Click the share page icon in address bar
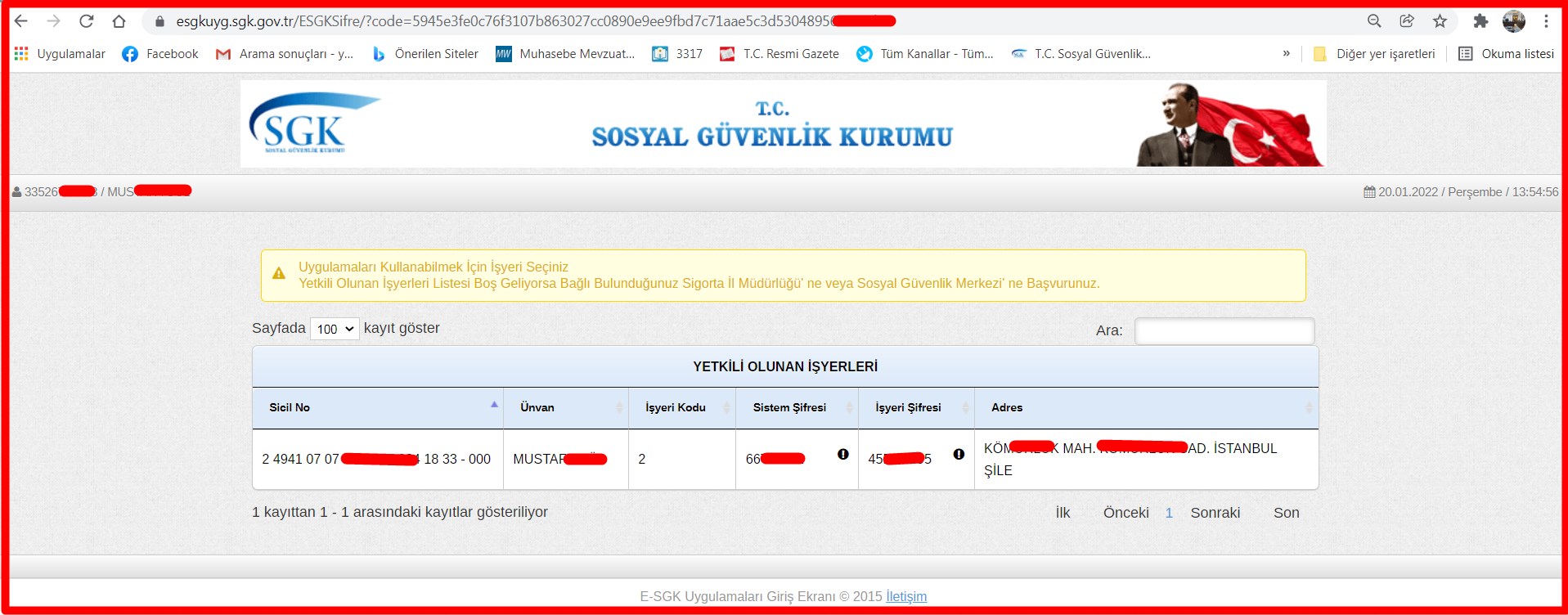The width and height of the screenshot is (1568, 615). [1407, 21]
